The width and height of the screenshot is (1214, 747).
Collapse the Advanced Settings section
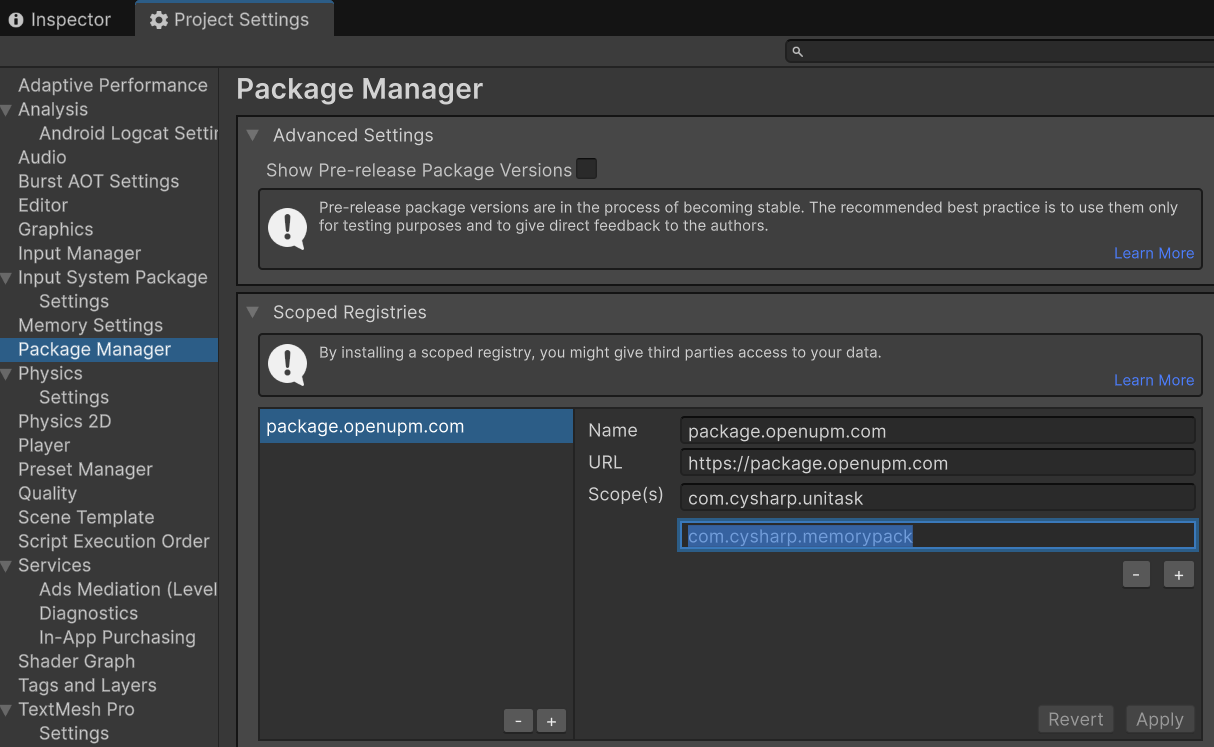252,135
